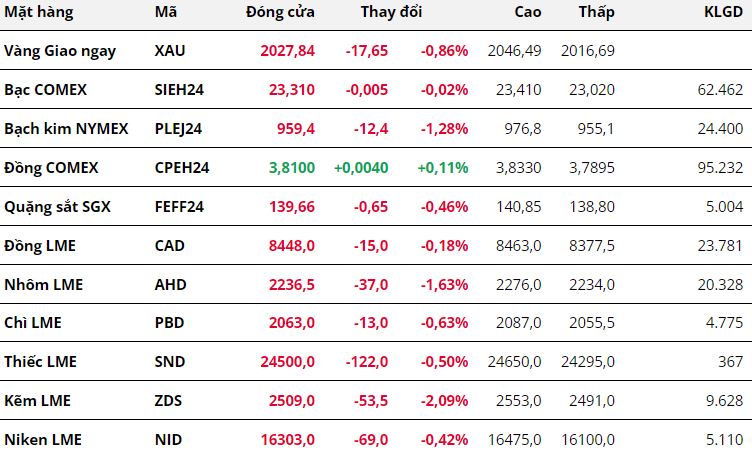Image resolution: width=752 pixels, height=454 pixels.
Task: Select the Cao column header
Action: coord(528,13)
